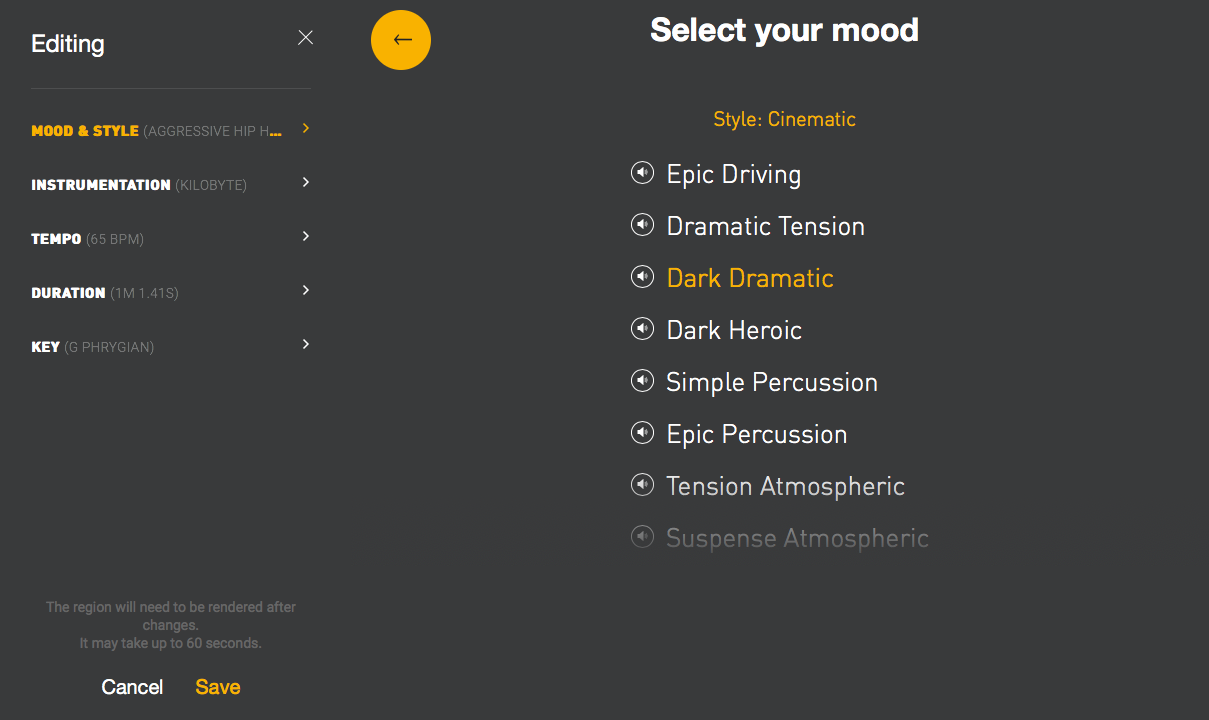Choose the Dark Heroic mood

point(734,330)
